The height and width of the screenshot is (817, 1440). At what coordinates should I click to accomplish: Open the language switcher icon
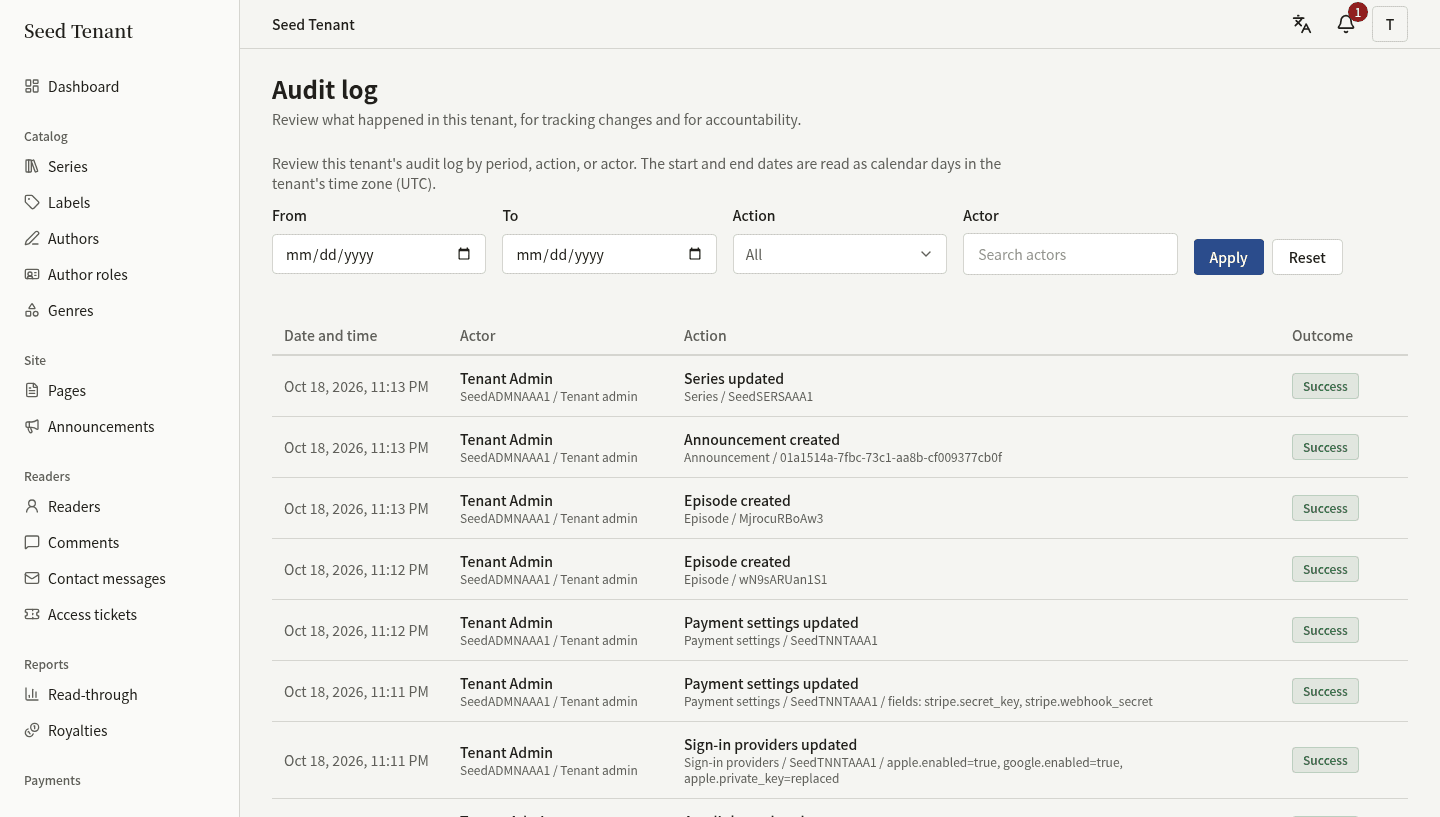click(1302, 24)
